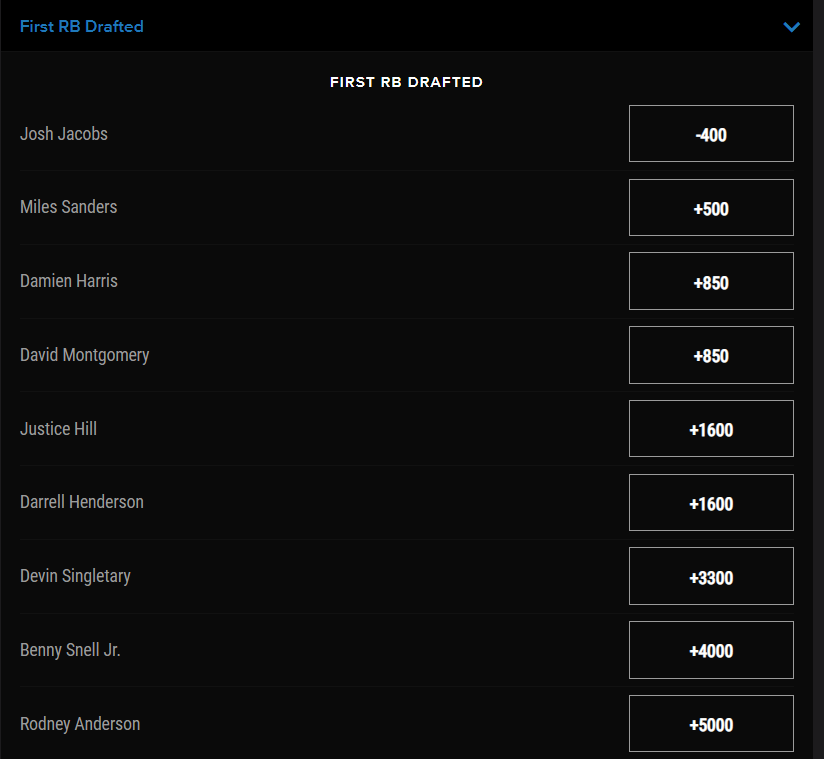
Task: Select Miles Sanders odds +500
Action: tap(711, 208)
